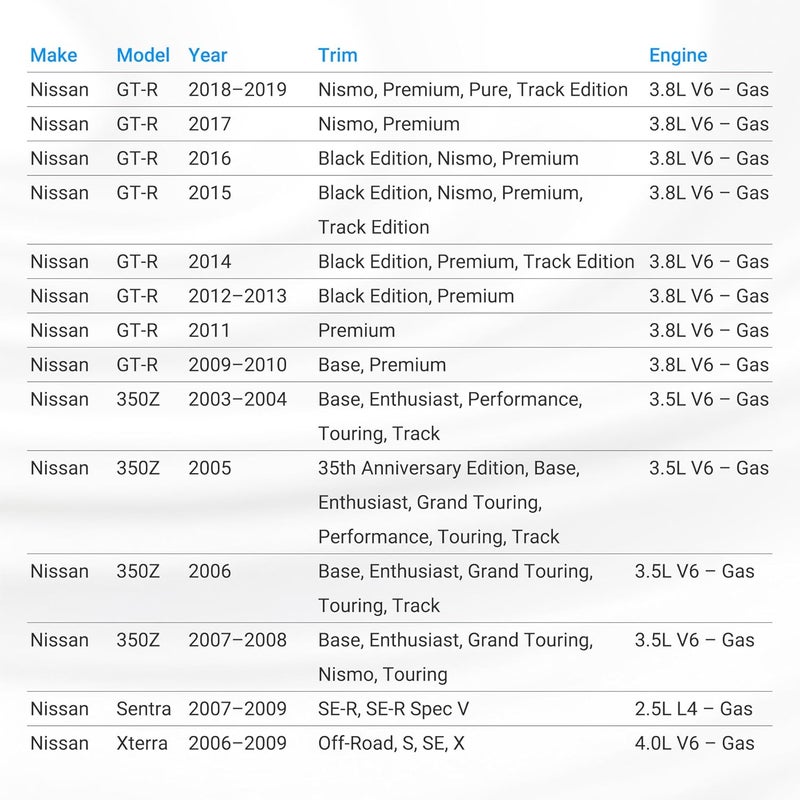Click the Make column header
Image resolution: width=800 pixels, height=800 pixels.
54,55
